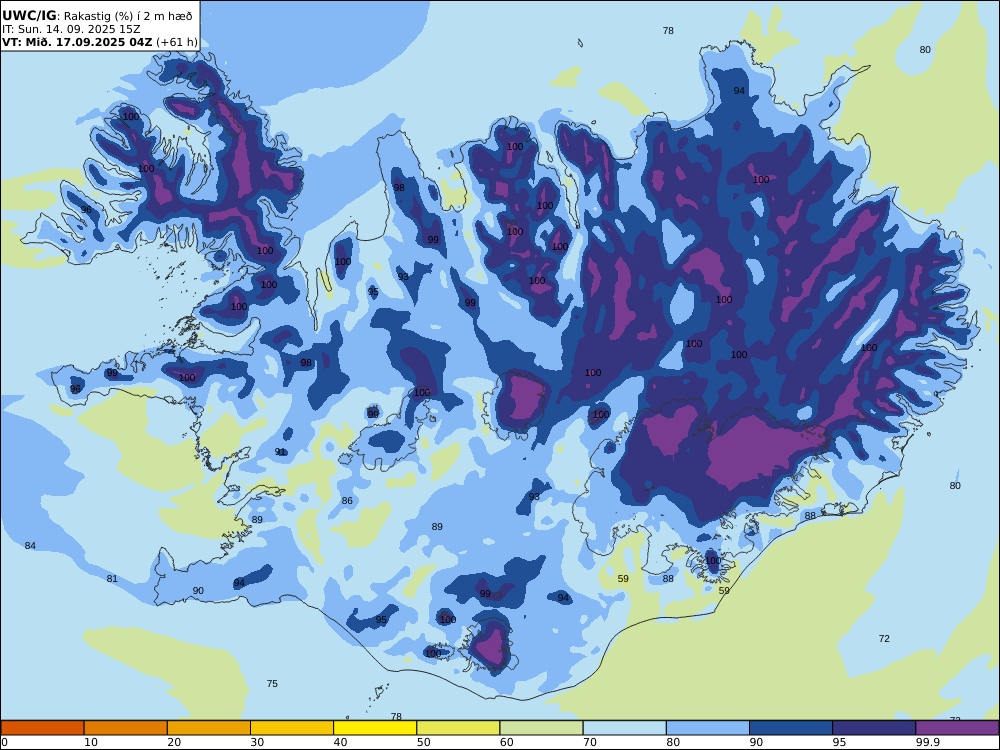Click the map humidity value '75'

click(x=272, y=683)
